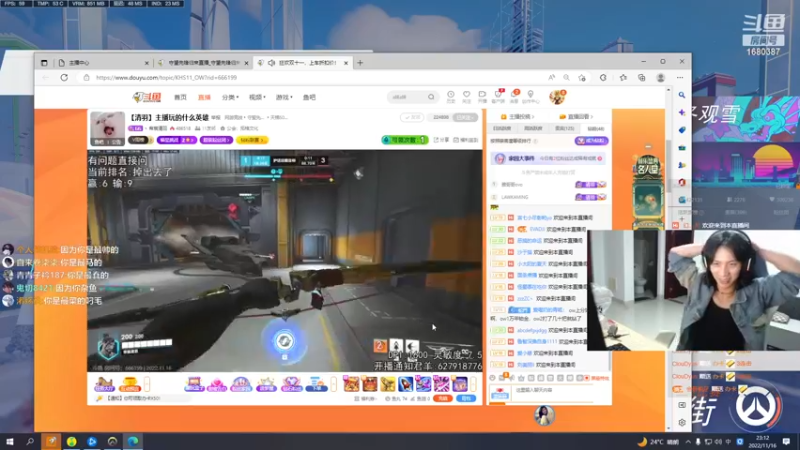Select the 日贡献榜 tab in chat panel

tap(502, 129)
